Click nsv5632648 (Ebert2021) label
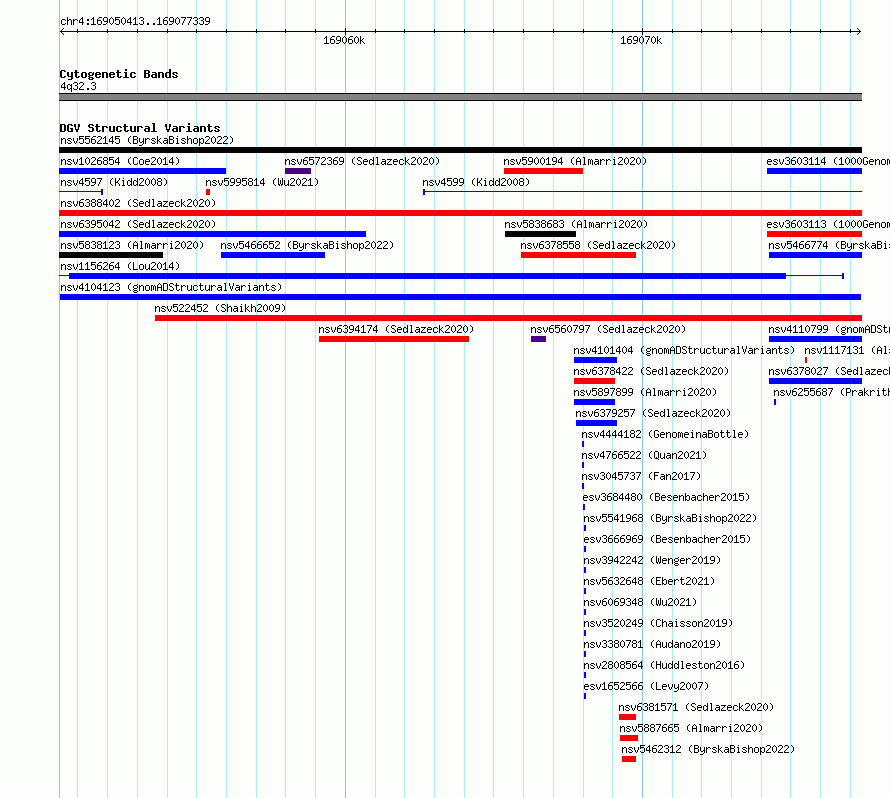The height and width of the screenshot is (798, 890). 649,581
